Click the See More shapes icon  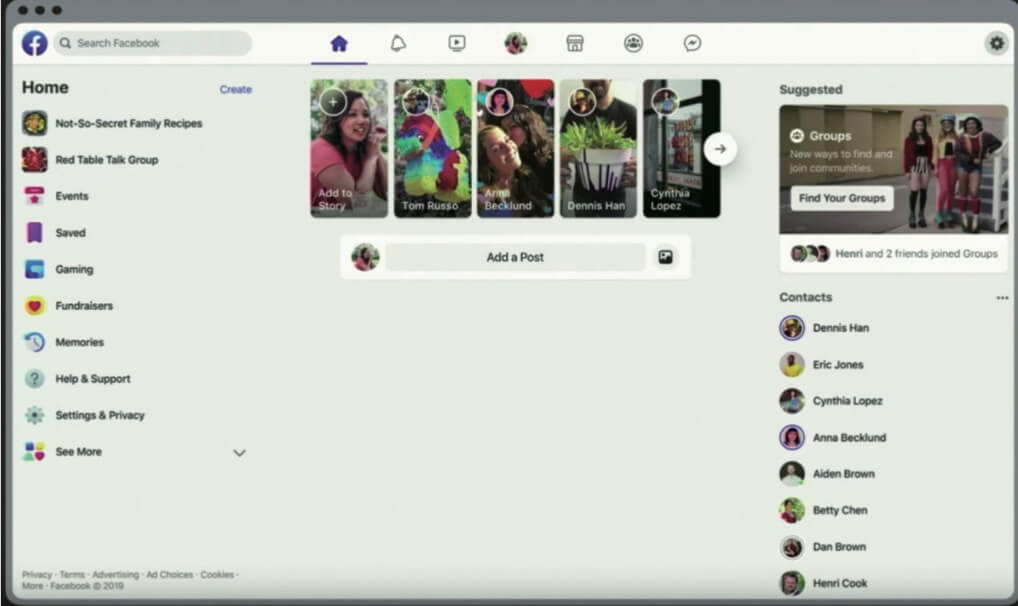click(x=34, y=451)
